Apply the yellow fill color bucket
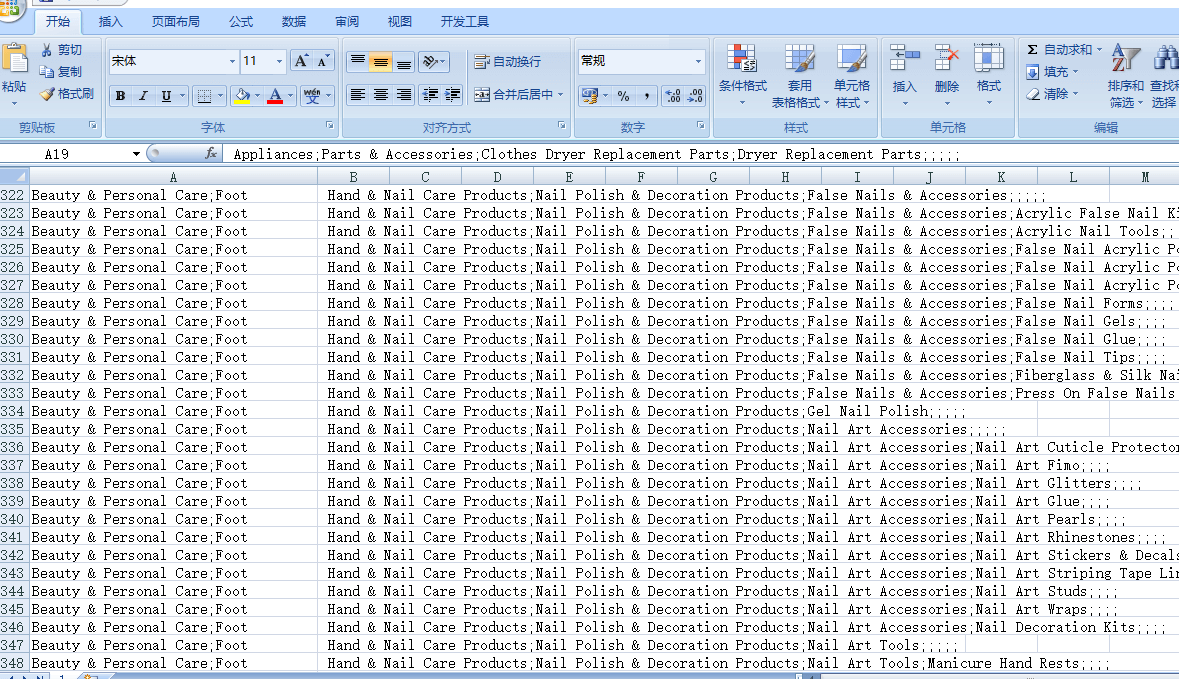The height and width of the screenshot is (679, 1179). coord(240,96)
